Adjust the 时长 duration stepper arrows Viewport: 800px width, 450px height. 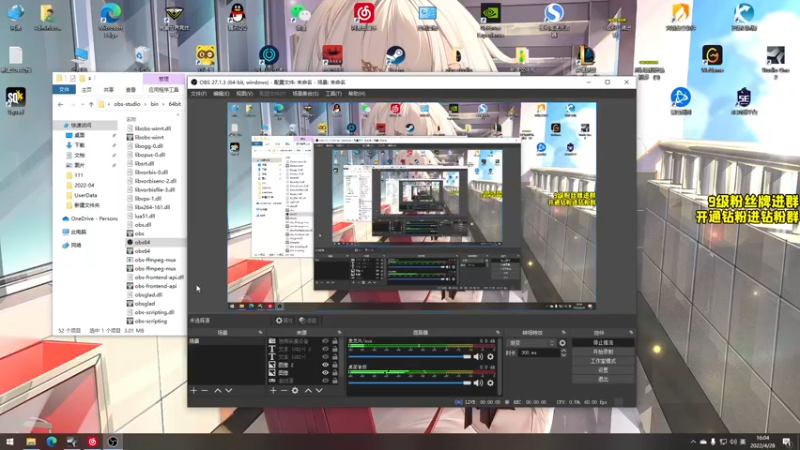point(563,353)
